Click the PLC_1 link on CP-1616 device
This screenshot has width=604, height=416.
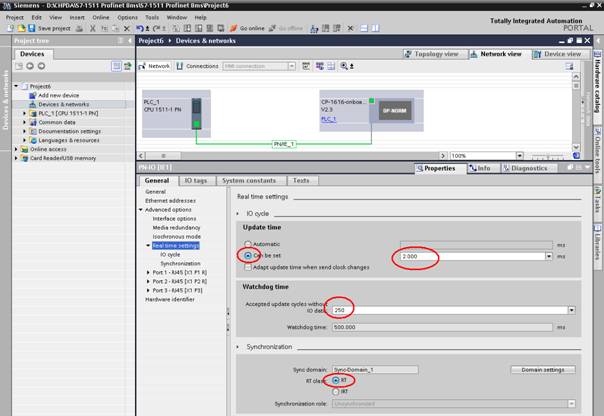(328, 119)
